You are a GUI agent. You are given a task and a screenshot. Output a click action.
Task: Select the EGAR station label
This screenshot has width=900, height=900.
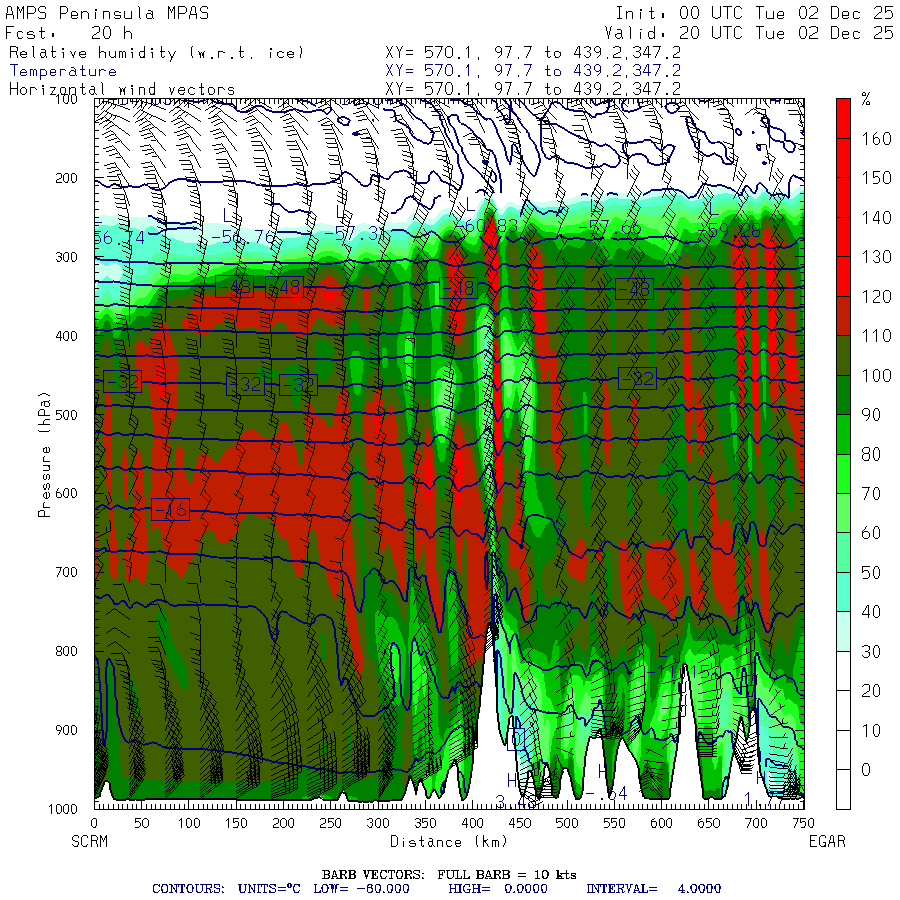(x=827, y=841)
